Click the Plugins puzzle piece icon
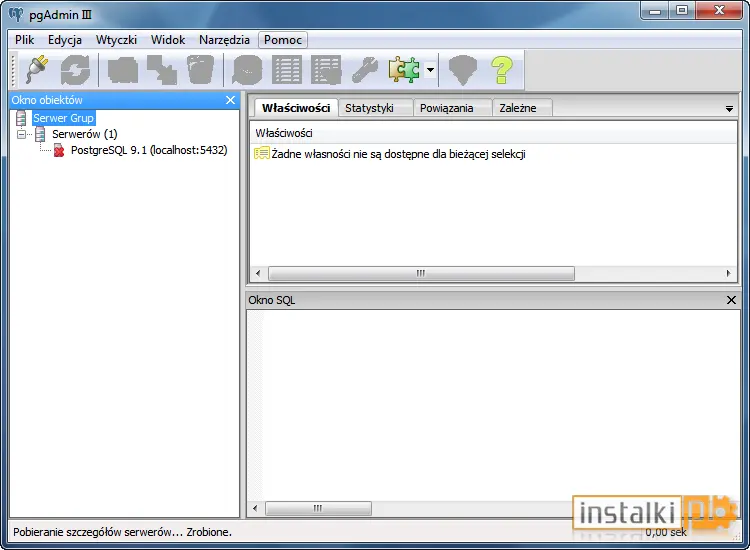 click(404, 70)
